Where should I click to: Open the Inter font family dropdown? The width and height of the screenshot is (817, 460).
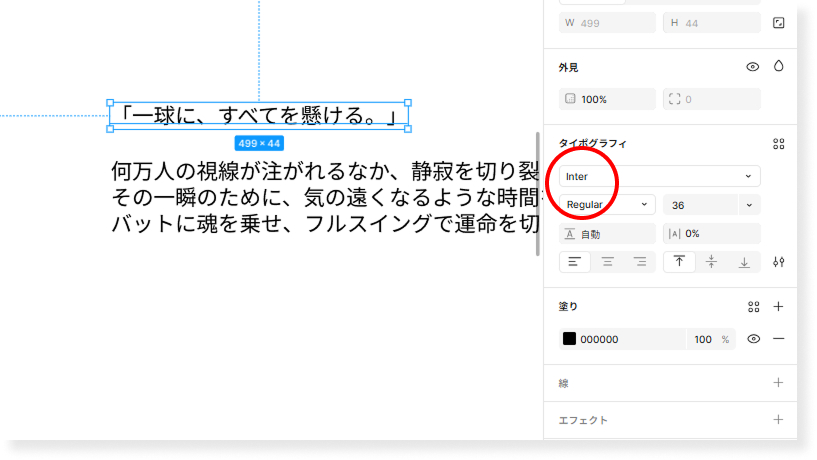click(x=659, y=176)
